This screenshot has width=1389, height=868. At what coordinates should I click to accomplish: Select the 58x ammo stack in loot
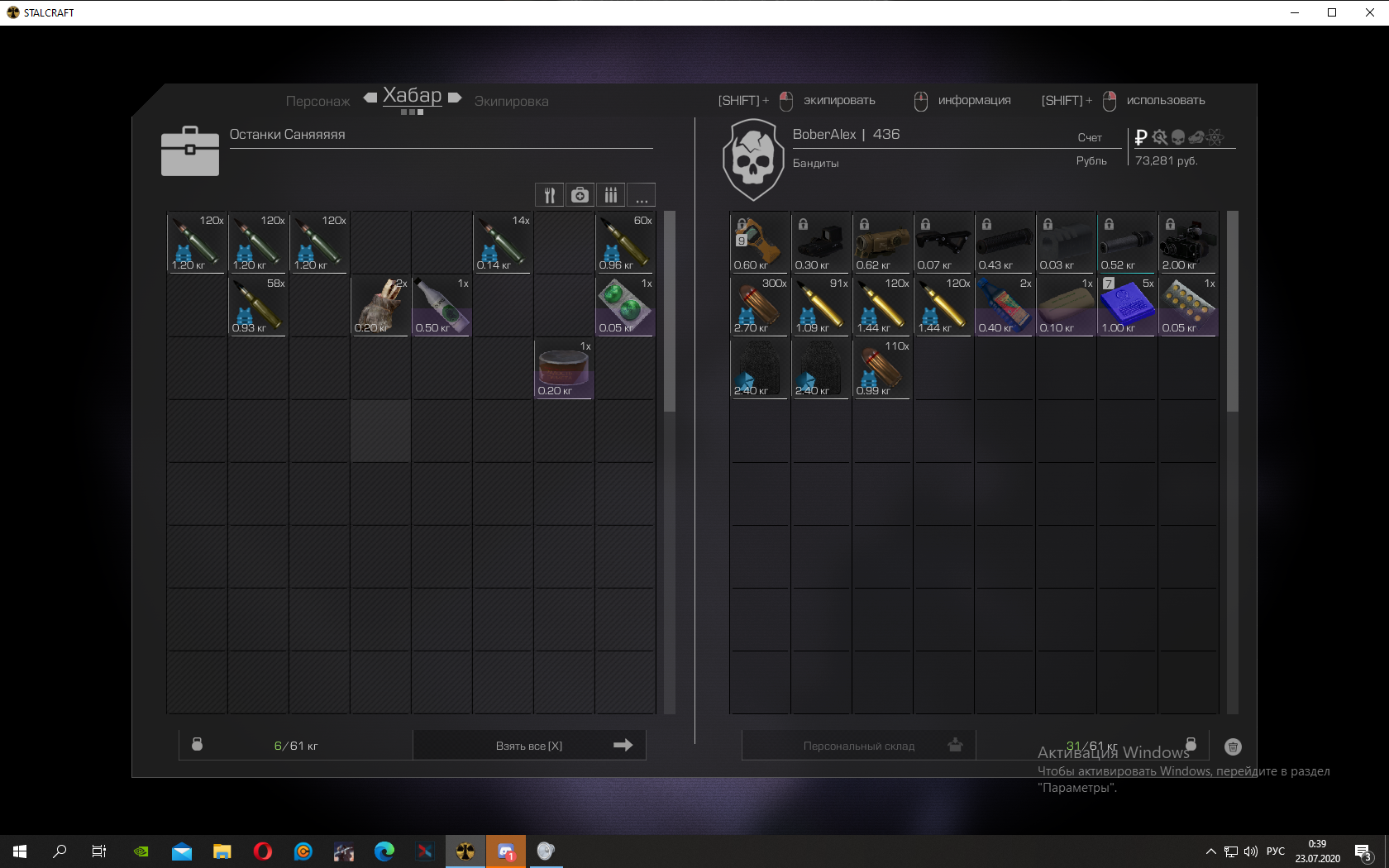[x=258, y=305]
